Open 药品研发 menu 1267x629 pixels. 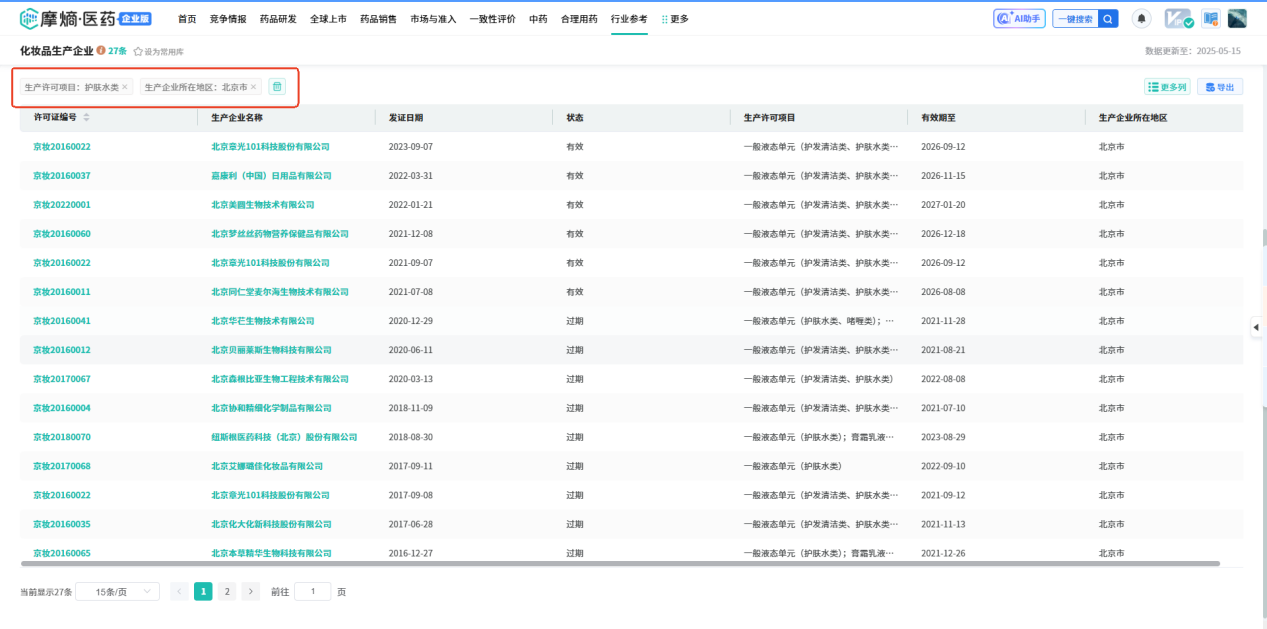point(278,19)
